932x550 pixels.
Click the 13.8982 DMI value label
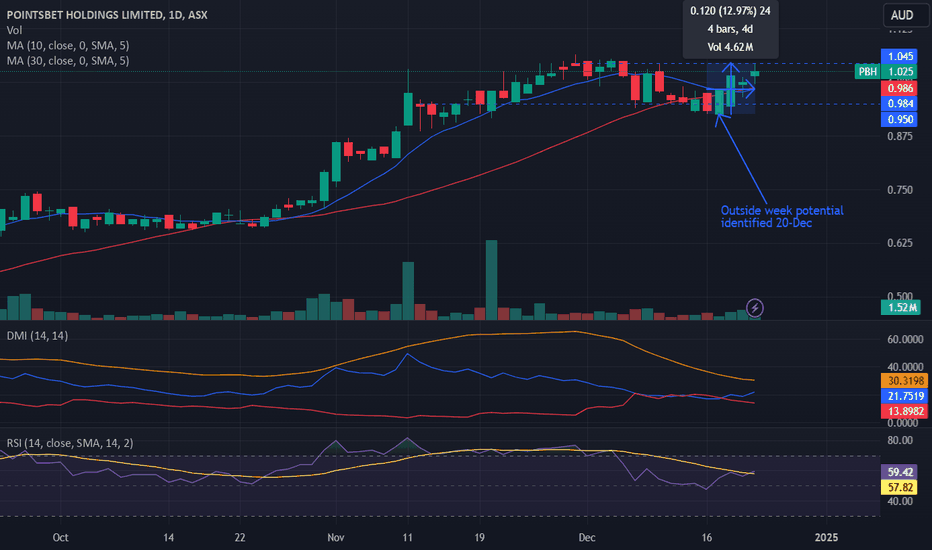(904, 411)
